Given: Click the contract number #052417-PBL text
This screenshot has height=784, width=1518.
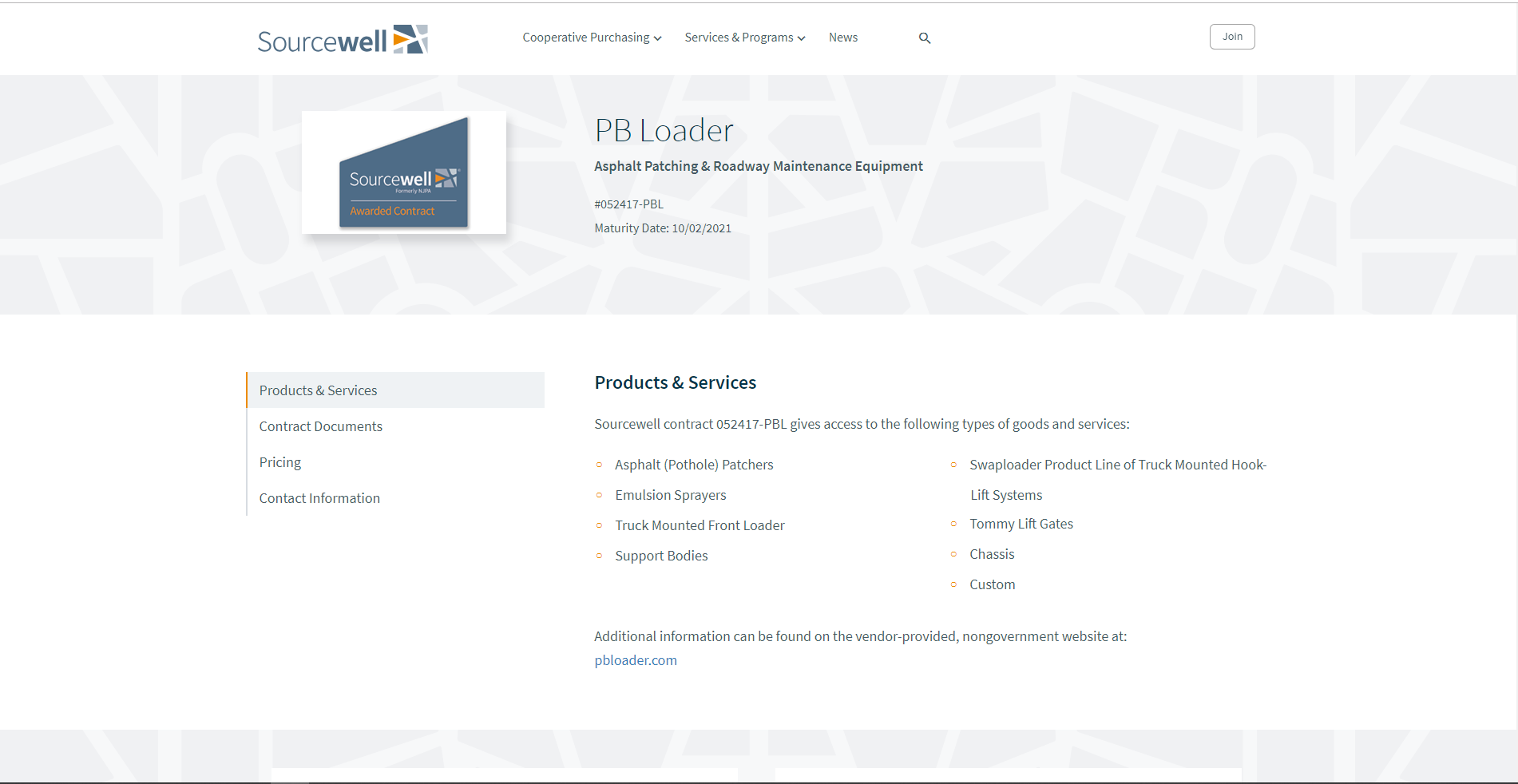Looking at the screenshot, I should tap(628, 204).
